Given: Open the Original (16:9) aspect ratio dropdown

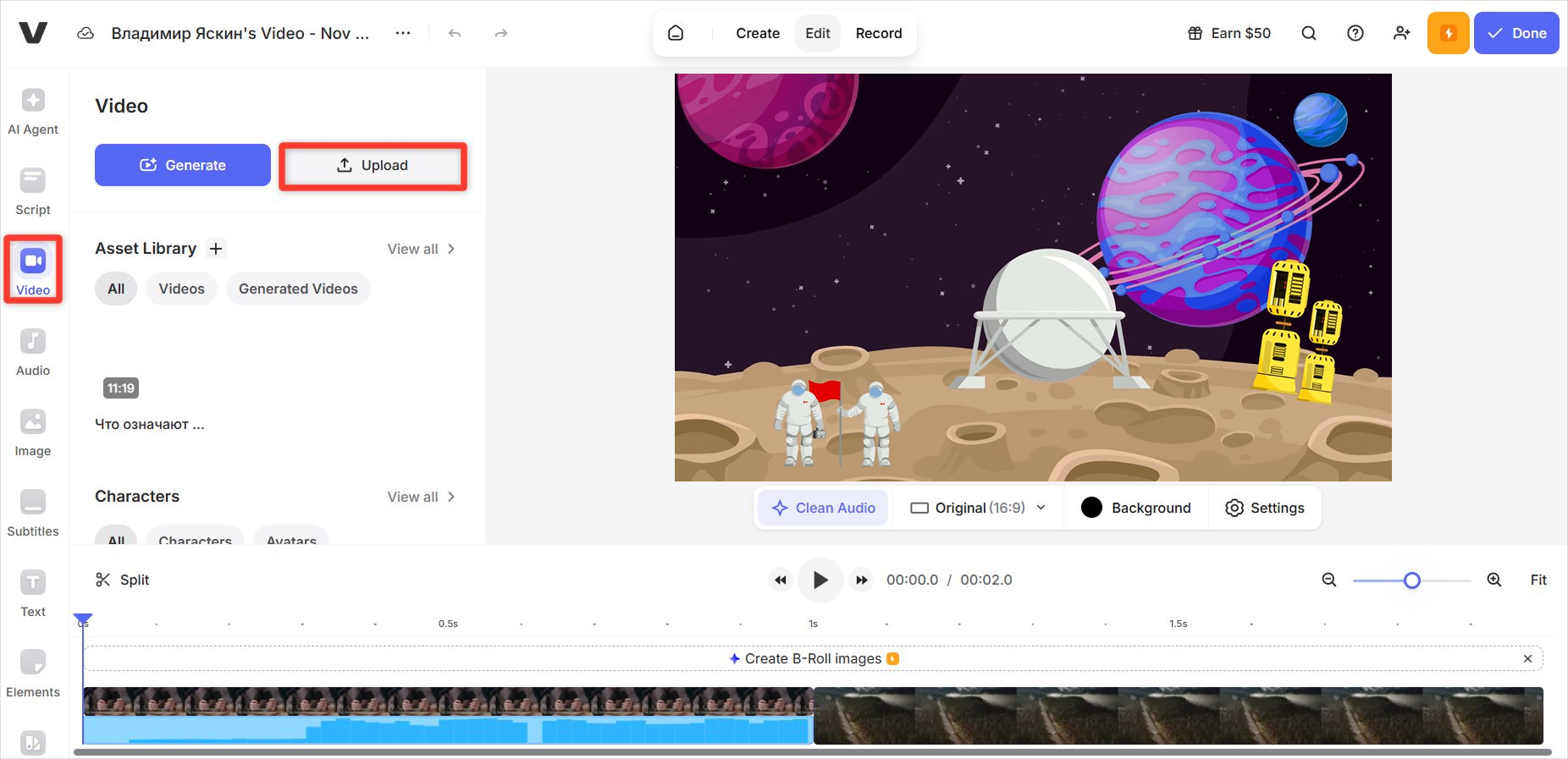Looking at the screenshot, I should coord(978,508).
